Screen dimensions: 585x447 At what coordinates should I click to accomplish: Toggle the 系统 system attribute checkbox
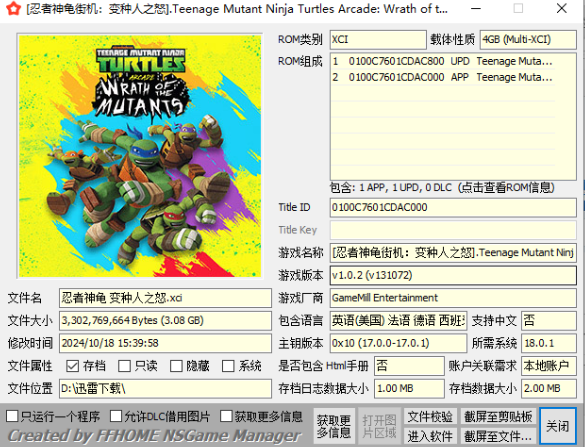point(228,366)
